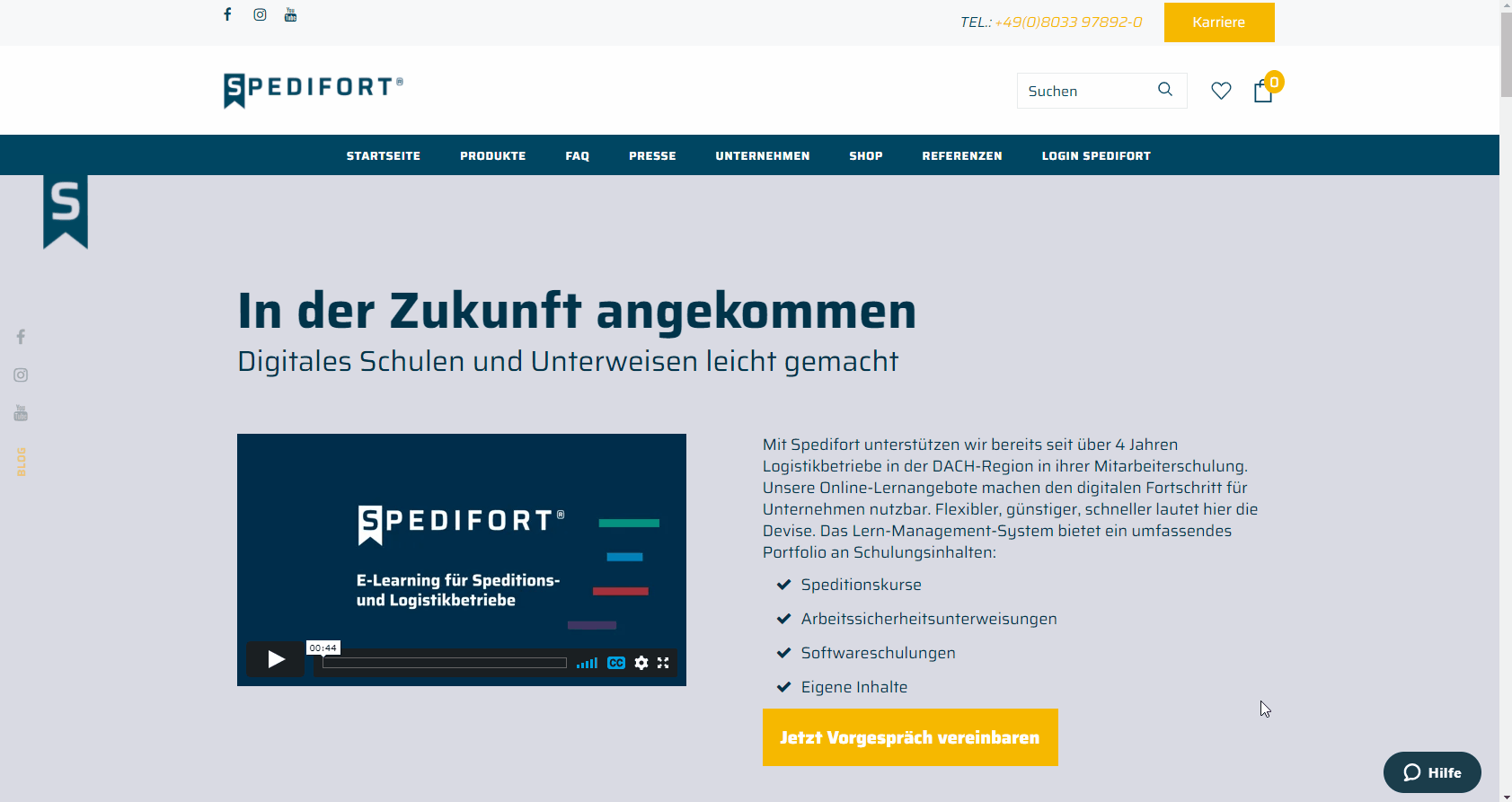Open the vertical BLOG link

[x=21, y=462]
